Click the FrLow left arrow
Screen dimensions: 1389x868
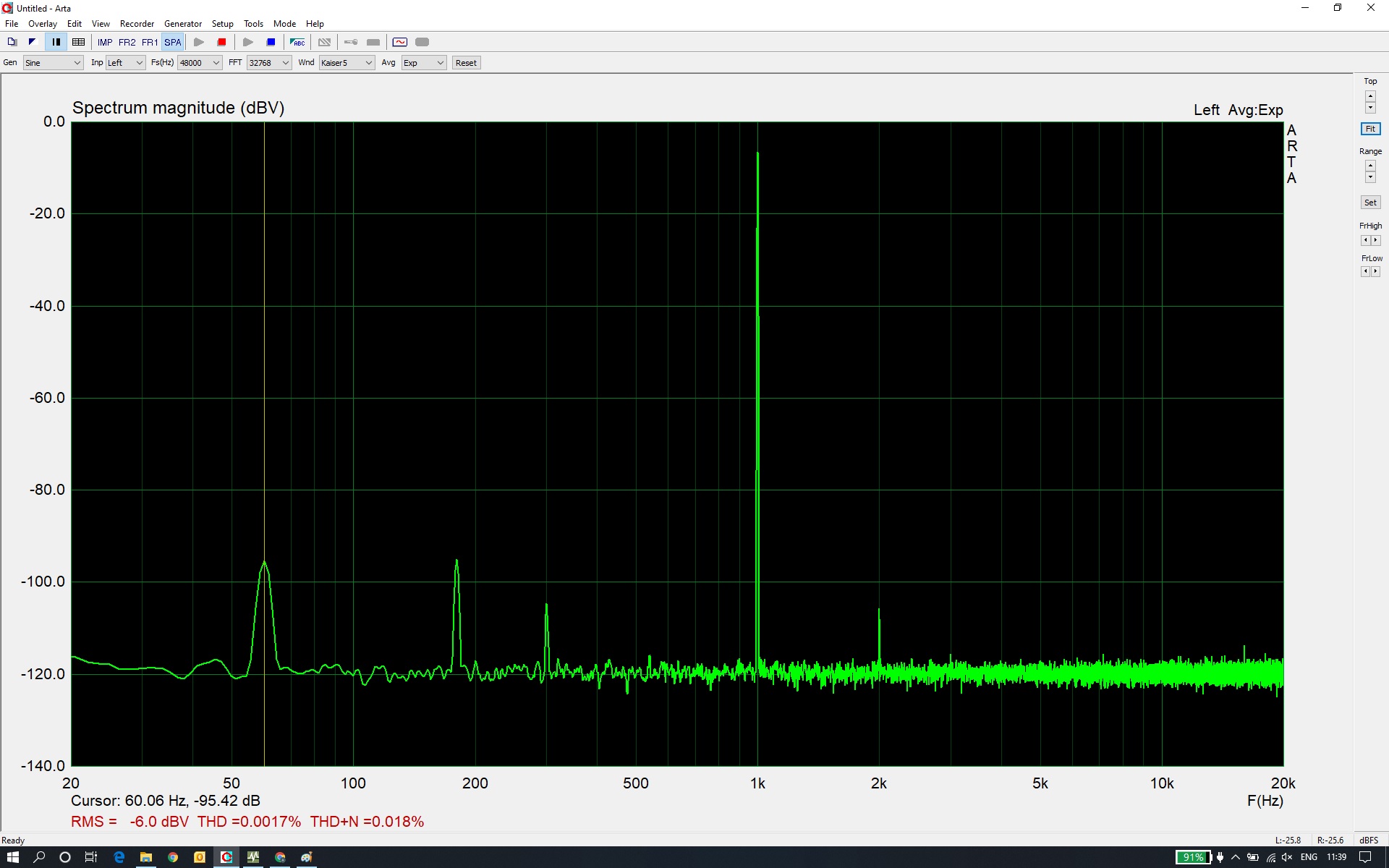click(1365, 271)
